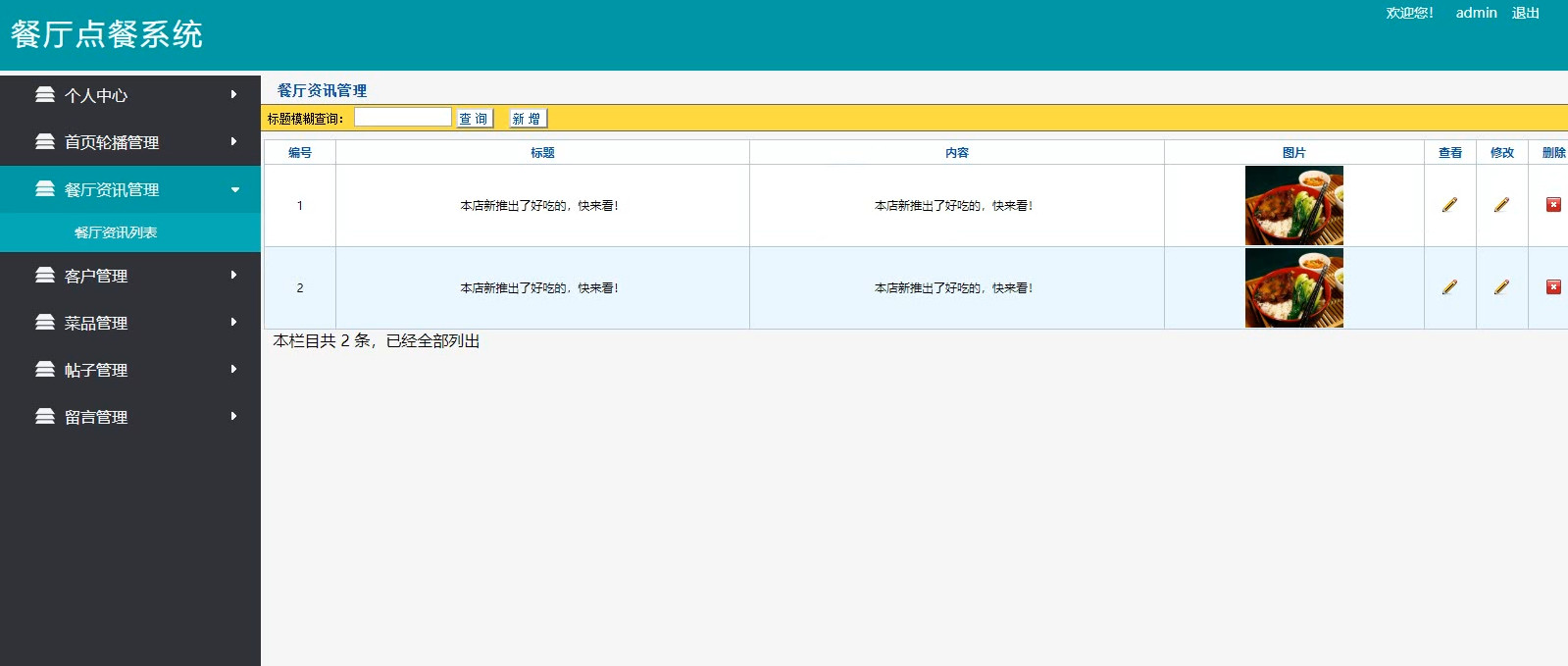Click the title cell in row 2
Screen dimensions: 1568x666
coord(542,287)
